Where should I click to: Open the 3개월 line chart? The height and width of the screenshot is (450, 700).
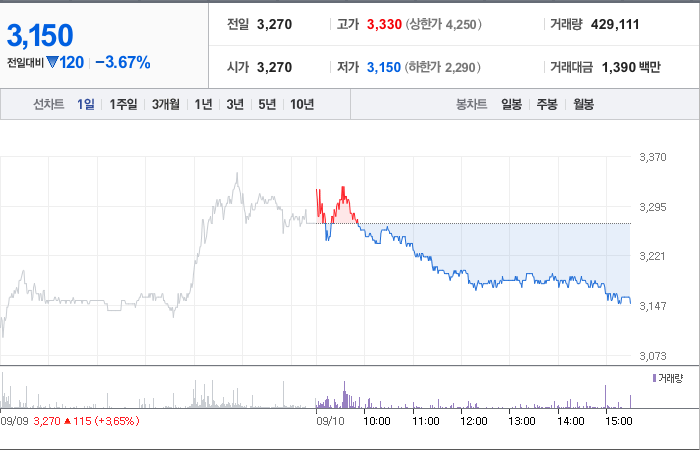pyautogui.click(x=166, y=104)
